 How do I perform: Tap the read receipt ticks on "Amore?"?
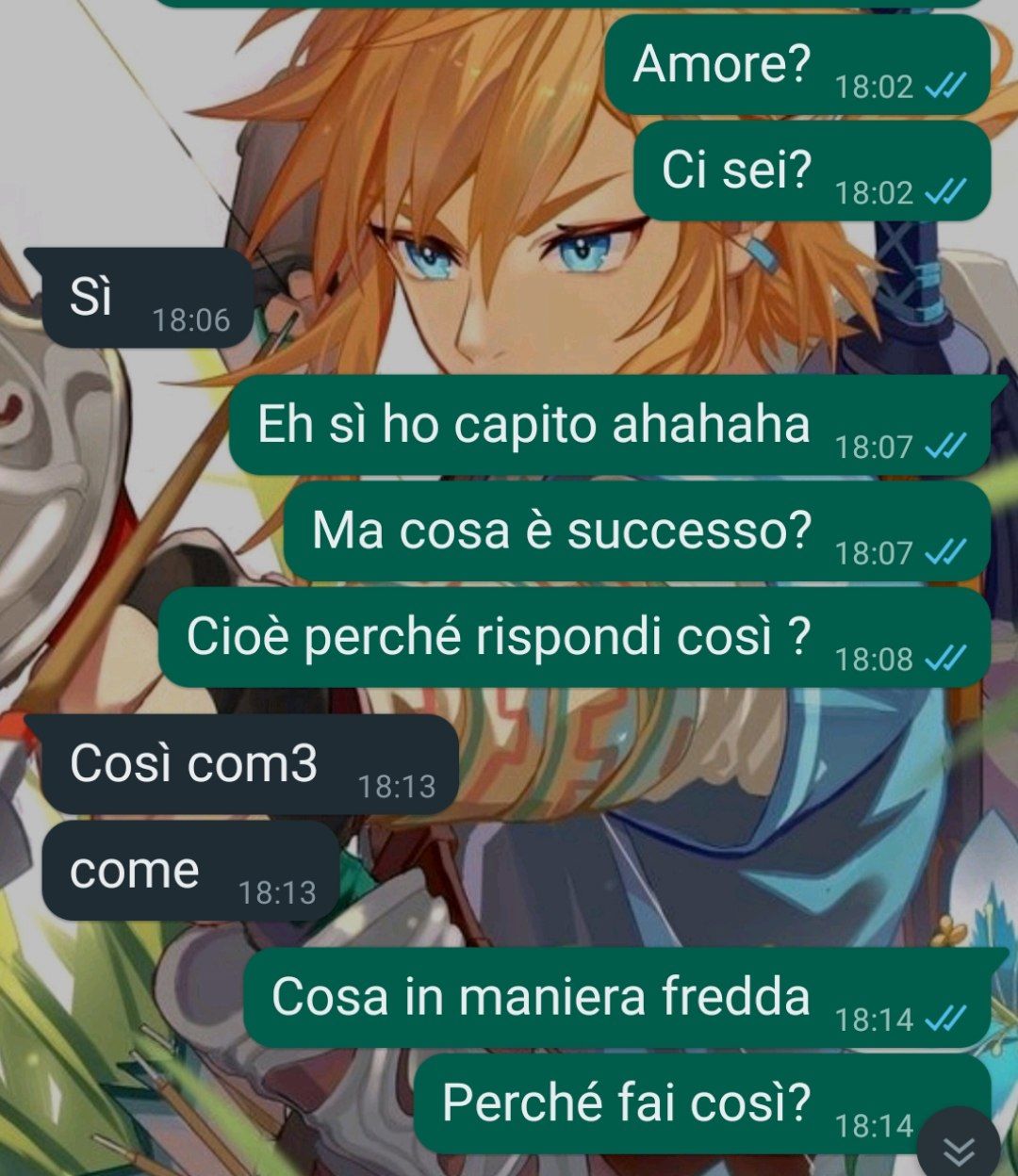(x=945, y=87)
